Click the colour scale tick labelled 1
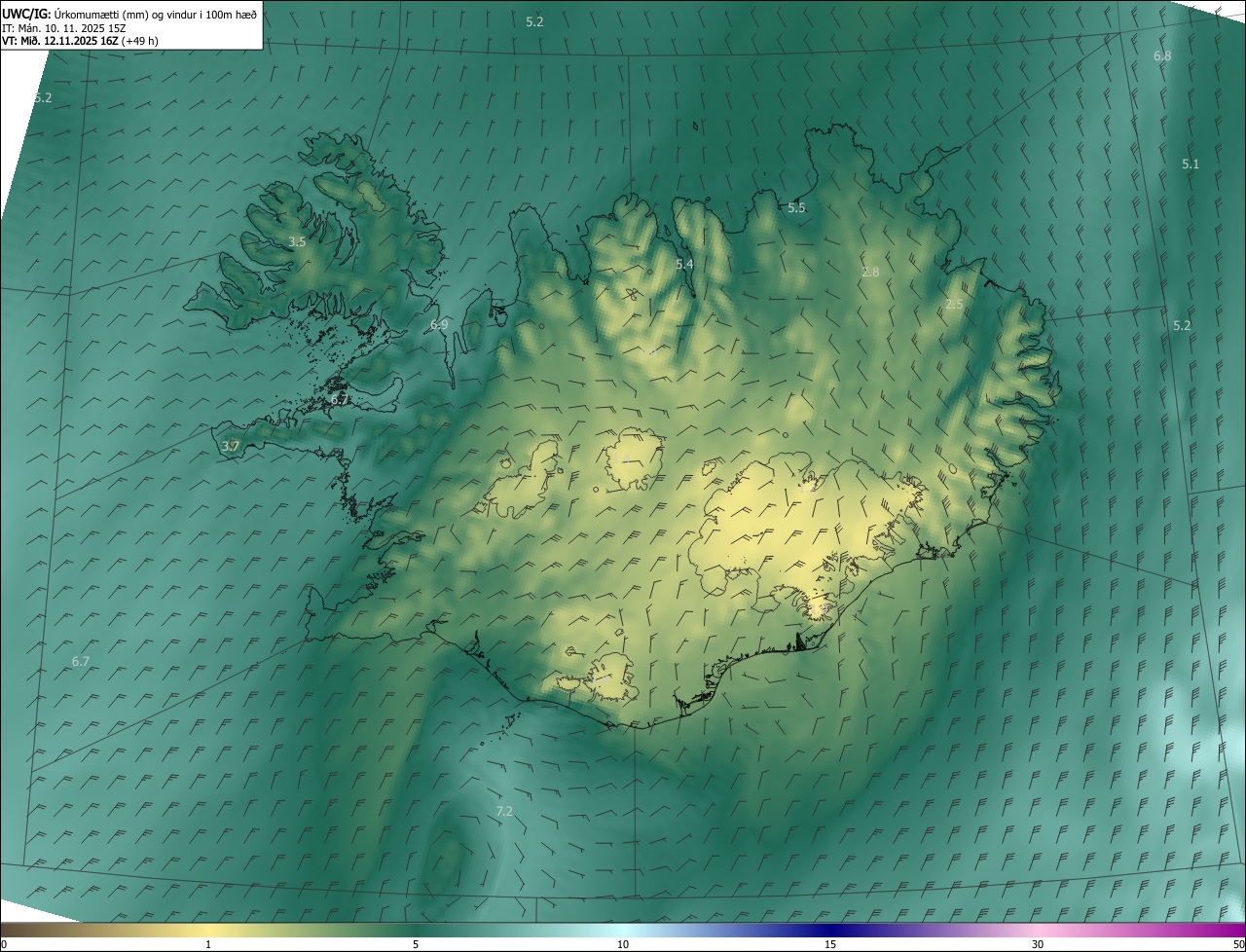Viewport: 1246px width, 952px height. 208,944
